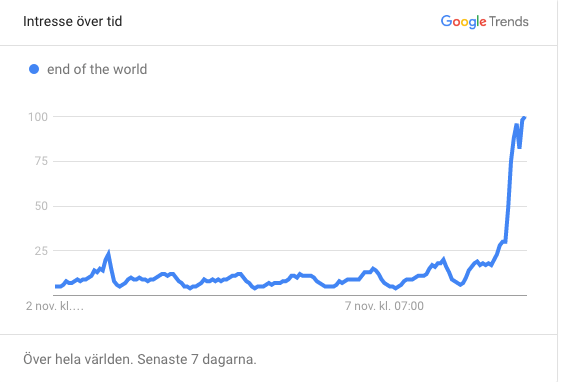This screenshot has height=382, width=561.
Task: Click the word 'Trends' in the logo
Action: pos(509,21)
